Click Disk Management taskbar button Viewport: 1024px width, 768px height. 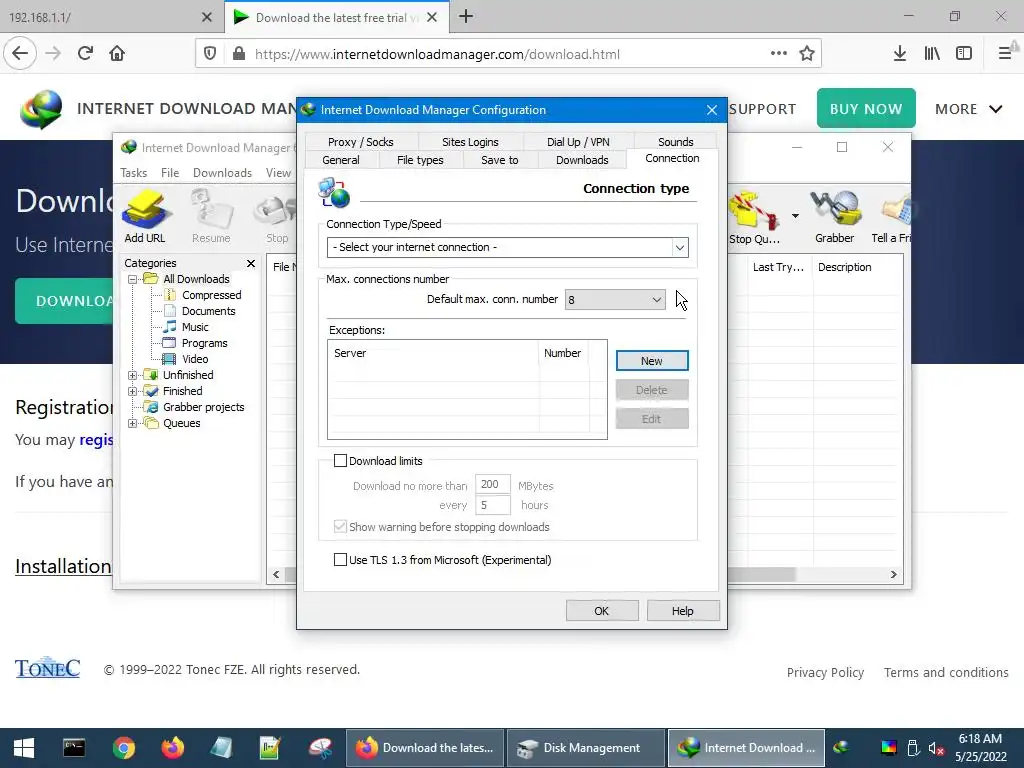click(x=585, y=748)
